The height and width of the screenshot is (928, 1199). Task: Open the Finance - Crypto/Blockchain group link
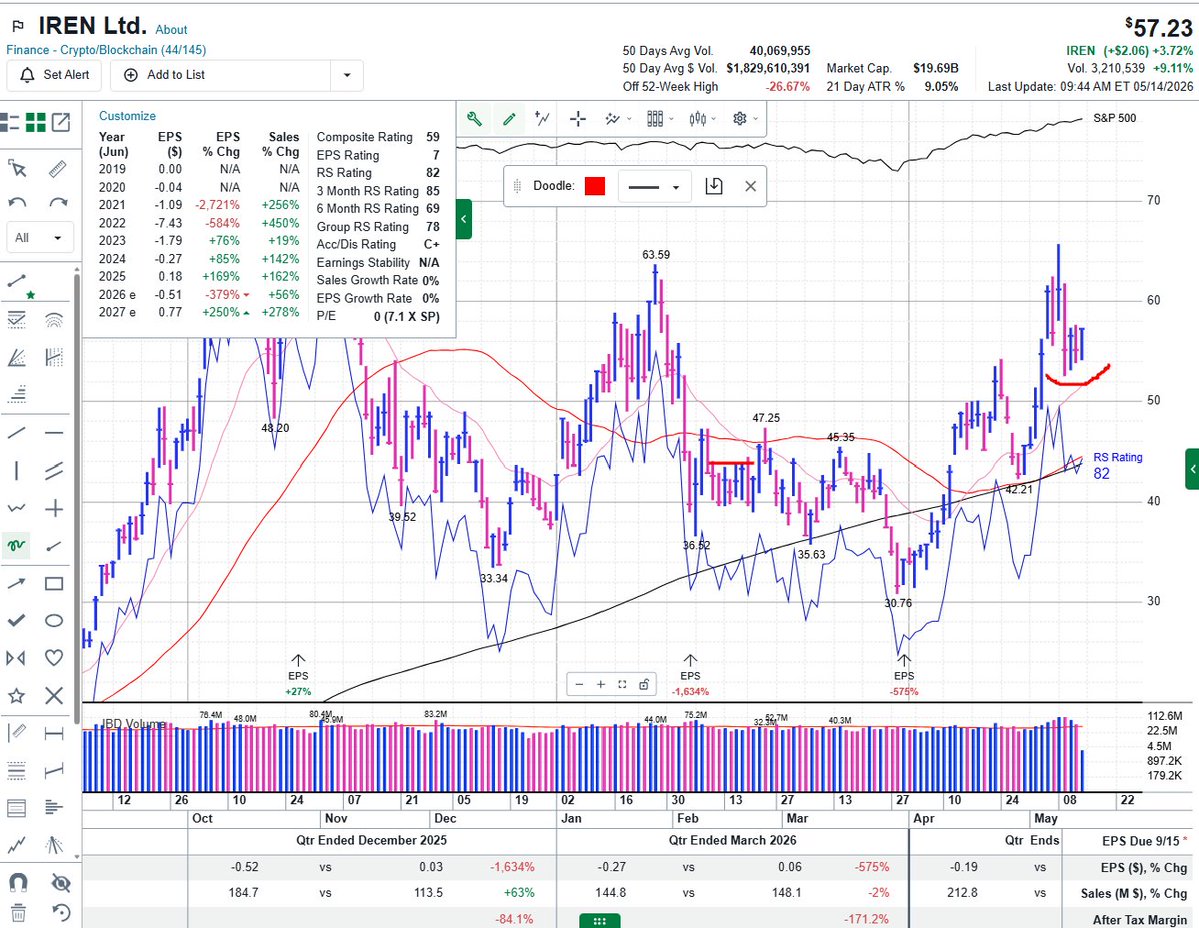pos(106,50)
